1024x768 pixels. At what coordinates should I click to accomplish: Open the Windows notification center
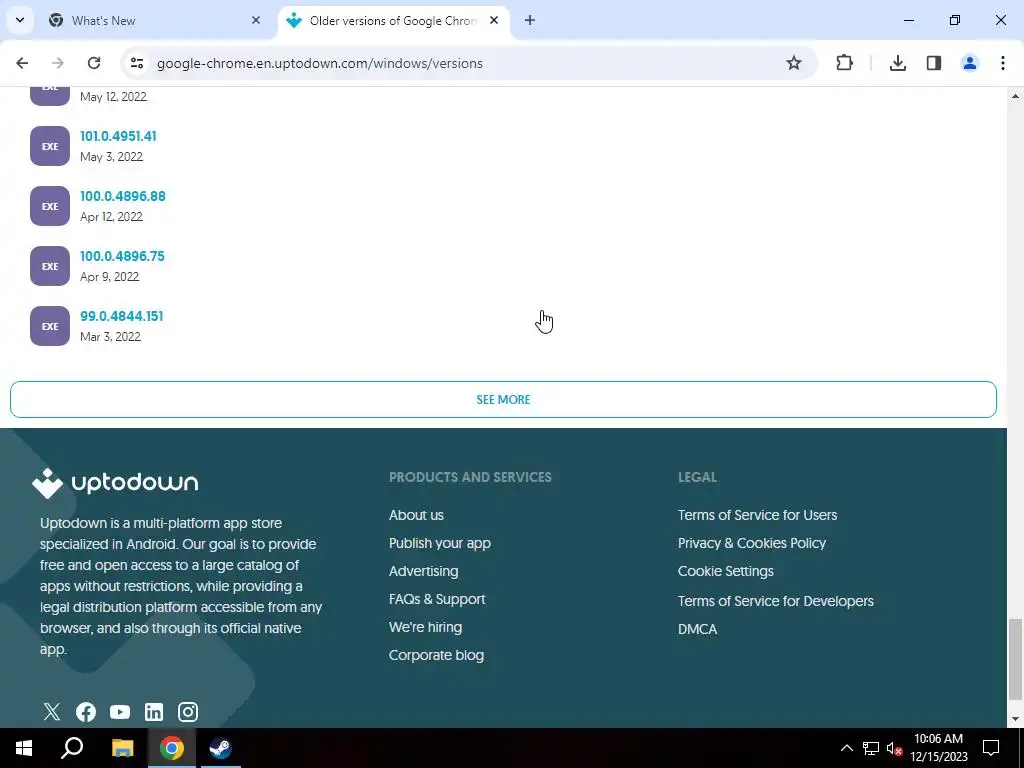tap(991, 748)
